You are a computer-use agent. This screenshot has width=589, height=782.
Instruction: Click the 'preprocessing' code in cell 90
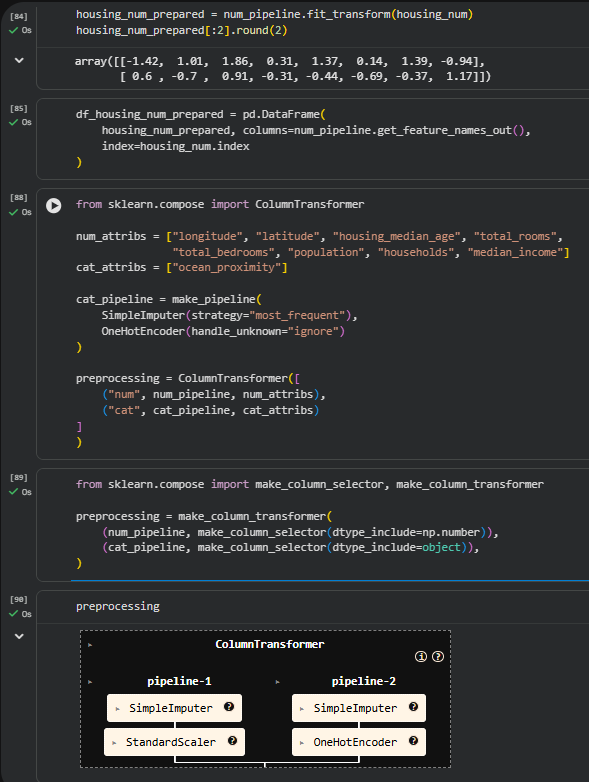pyautogui.click(x=118, y=606)
